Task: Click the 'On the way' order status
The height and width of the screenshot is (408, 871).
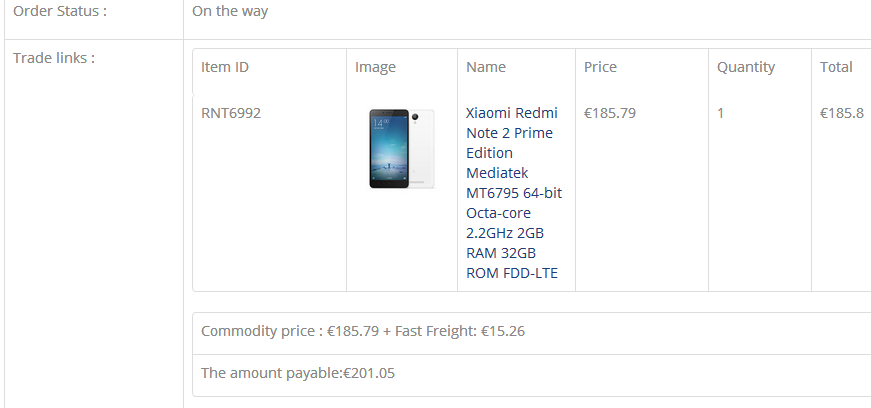Action: [x=230, y=11]
